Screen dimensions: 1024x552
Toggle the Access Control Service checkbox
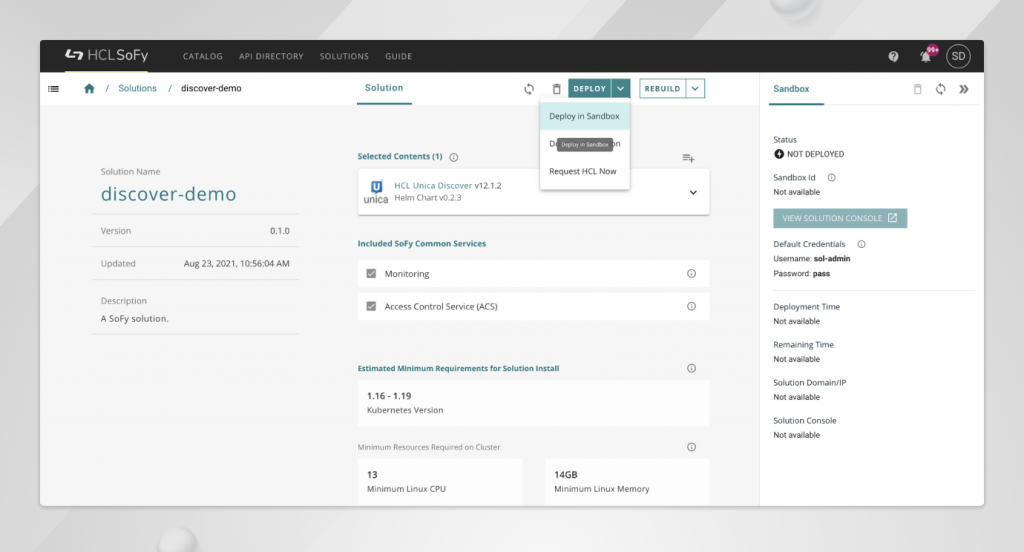(x=371, y=306)
